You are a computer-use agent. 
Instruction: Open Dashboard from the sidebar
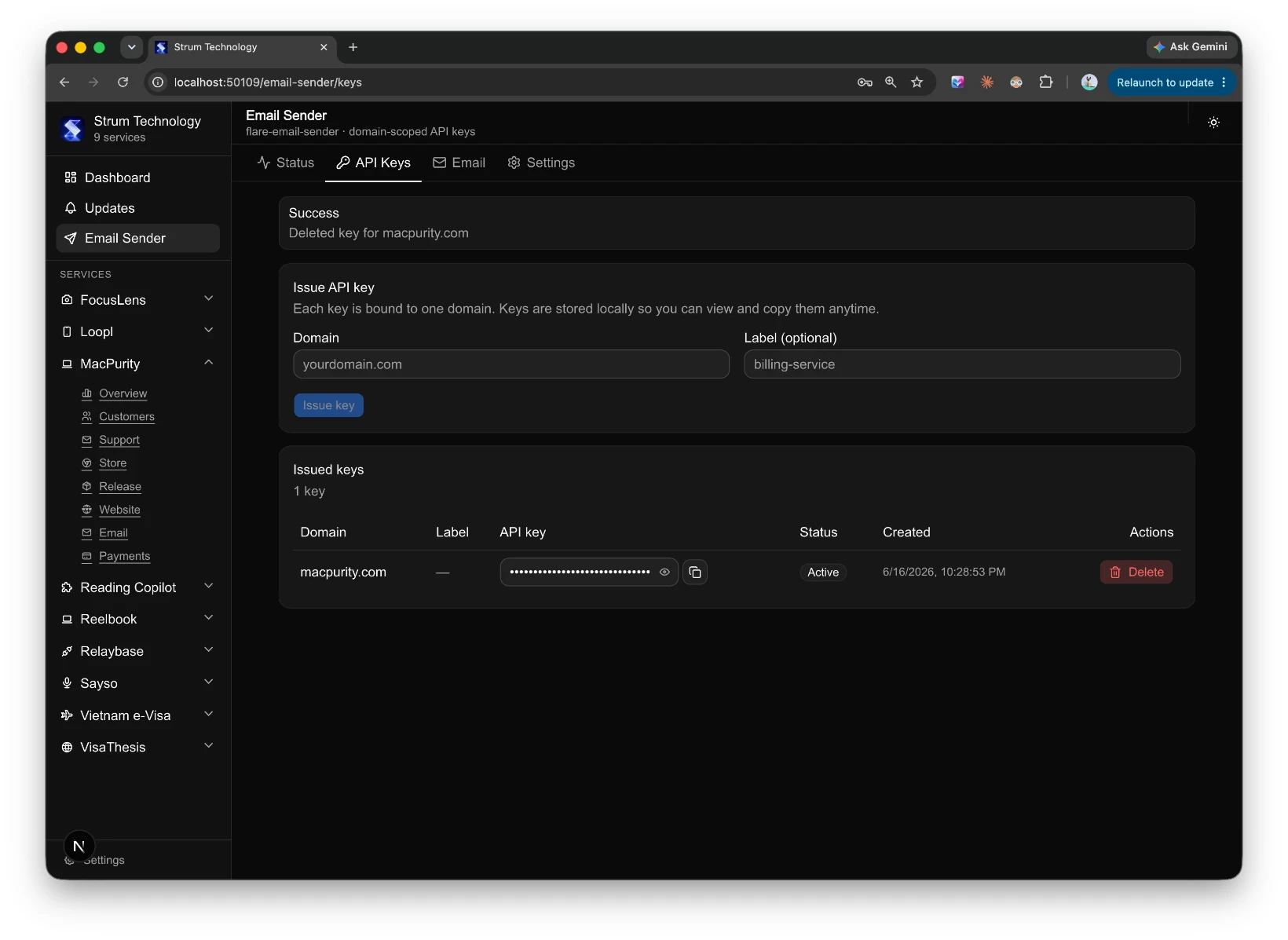pyautogui.click(x=138, y=177)
